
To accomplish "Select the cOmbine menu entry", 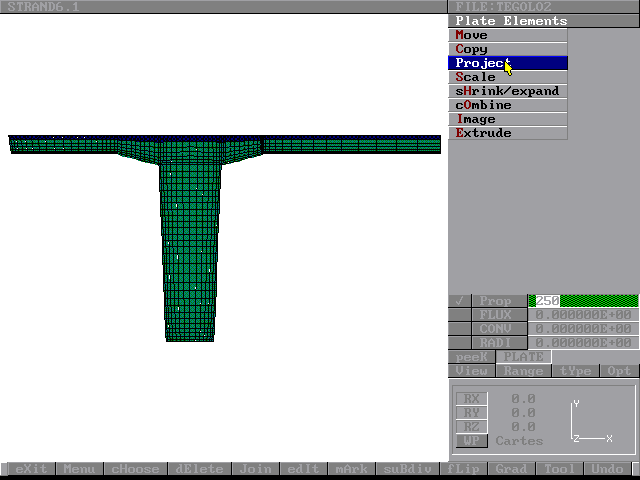I will click(x=508, y=105).
